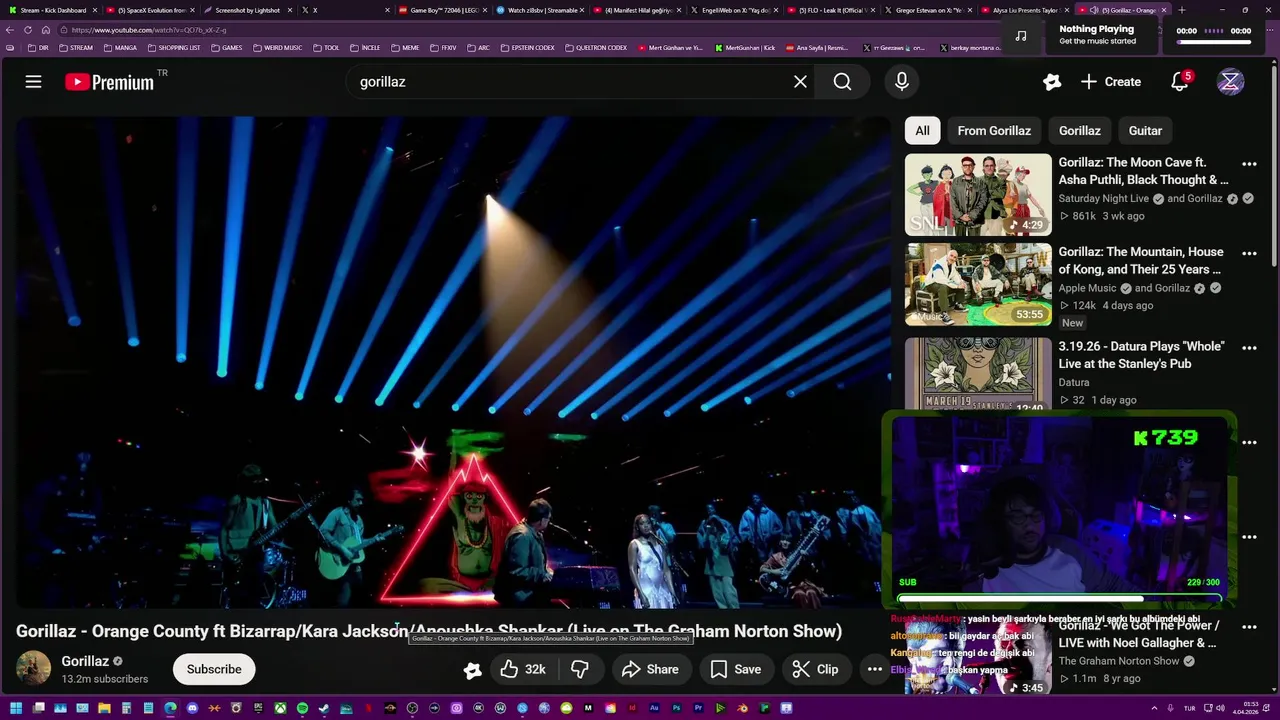The width and height of the screenshot is (1280, 720).
Task: Switch to Stream - Kick Dashboard tab
Action: click(x=53, y=10)
